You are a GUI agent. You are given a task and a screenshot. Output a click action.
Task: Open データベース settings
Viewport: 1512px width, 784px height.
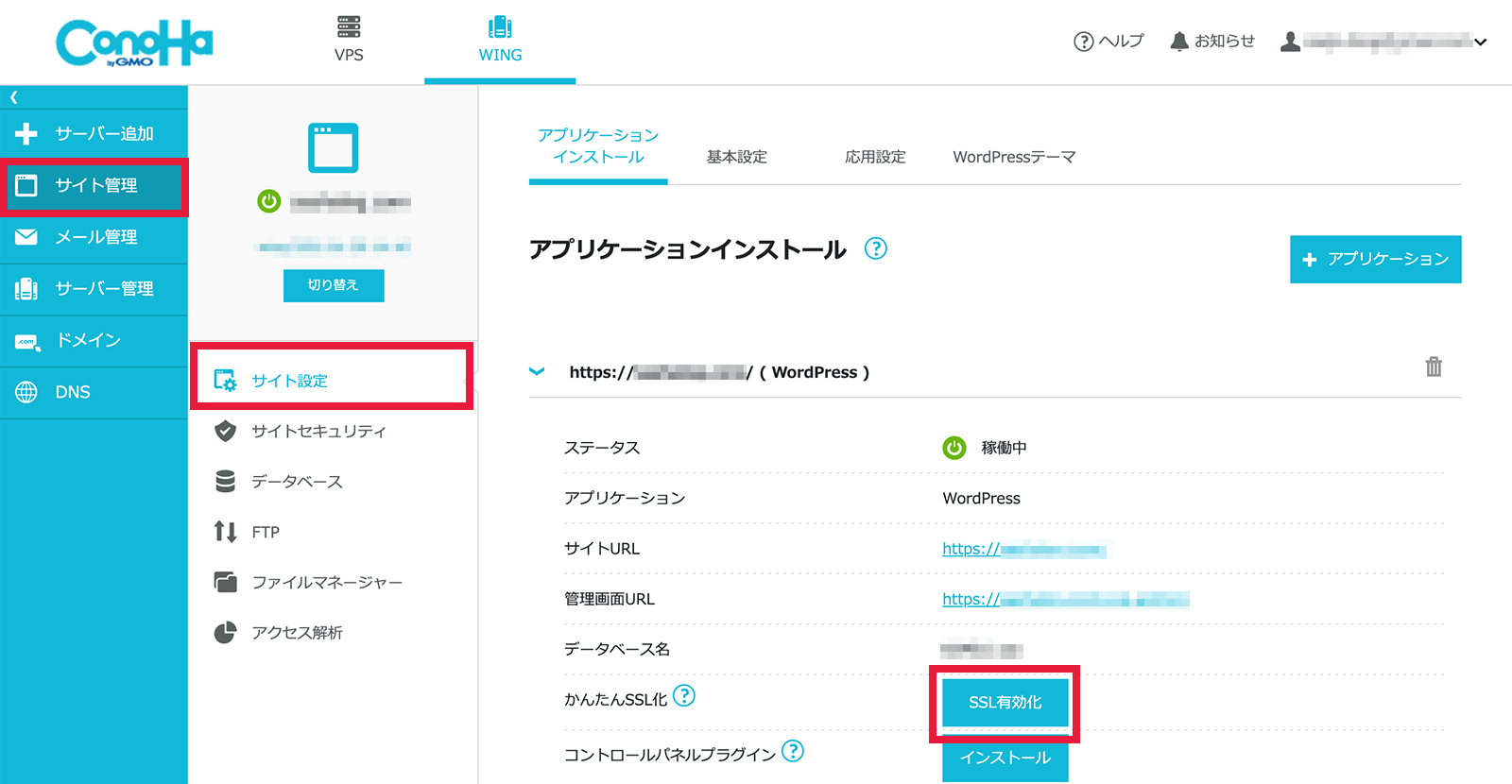pyautogui.click(x=297, y=482)
